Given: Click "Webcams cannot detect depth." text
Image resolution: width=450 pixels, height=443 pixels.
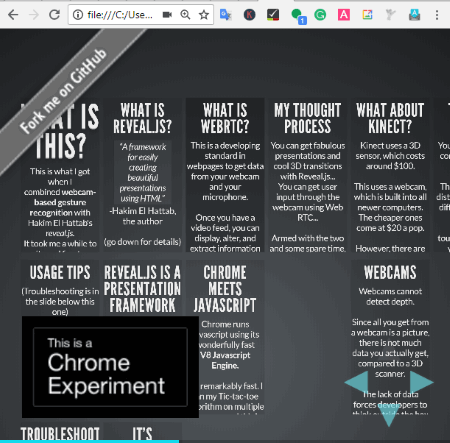Looking at the screenshot, I should tap(390, 296).
